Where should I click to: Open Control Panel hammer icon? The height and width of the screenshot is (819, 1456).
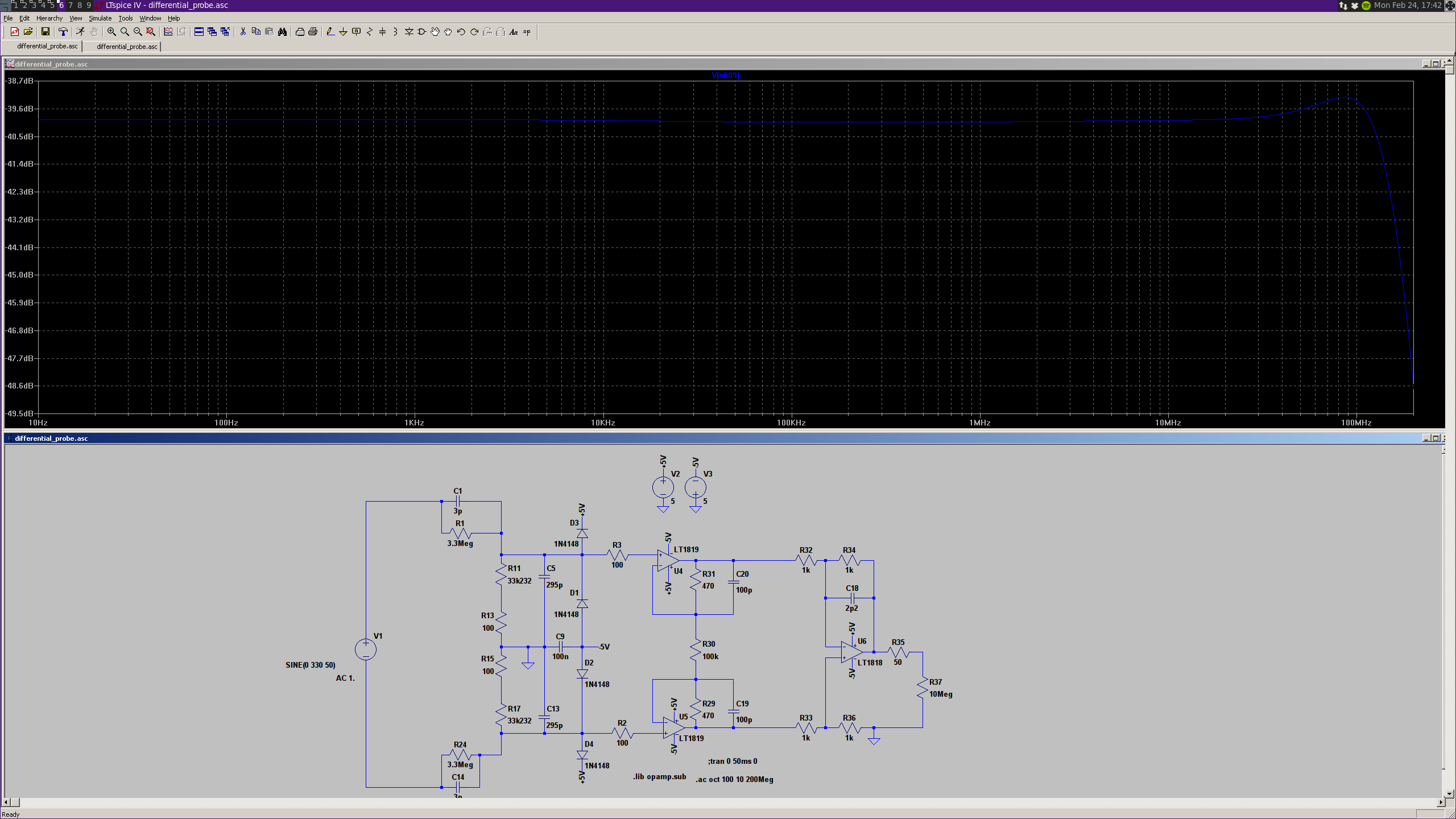(x=63, y=32)
